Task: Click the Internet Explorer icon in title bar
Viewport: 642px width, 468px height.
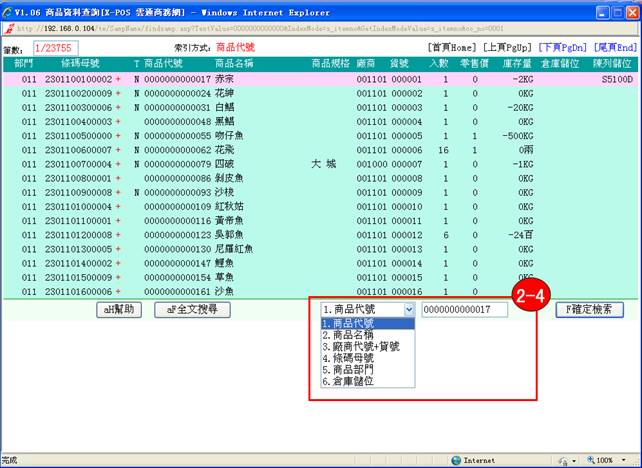Action: tap(8, 10)
